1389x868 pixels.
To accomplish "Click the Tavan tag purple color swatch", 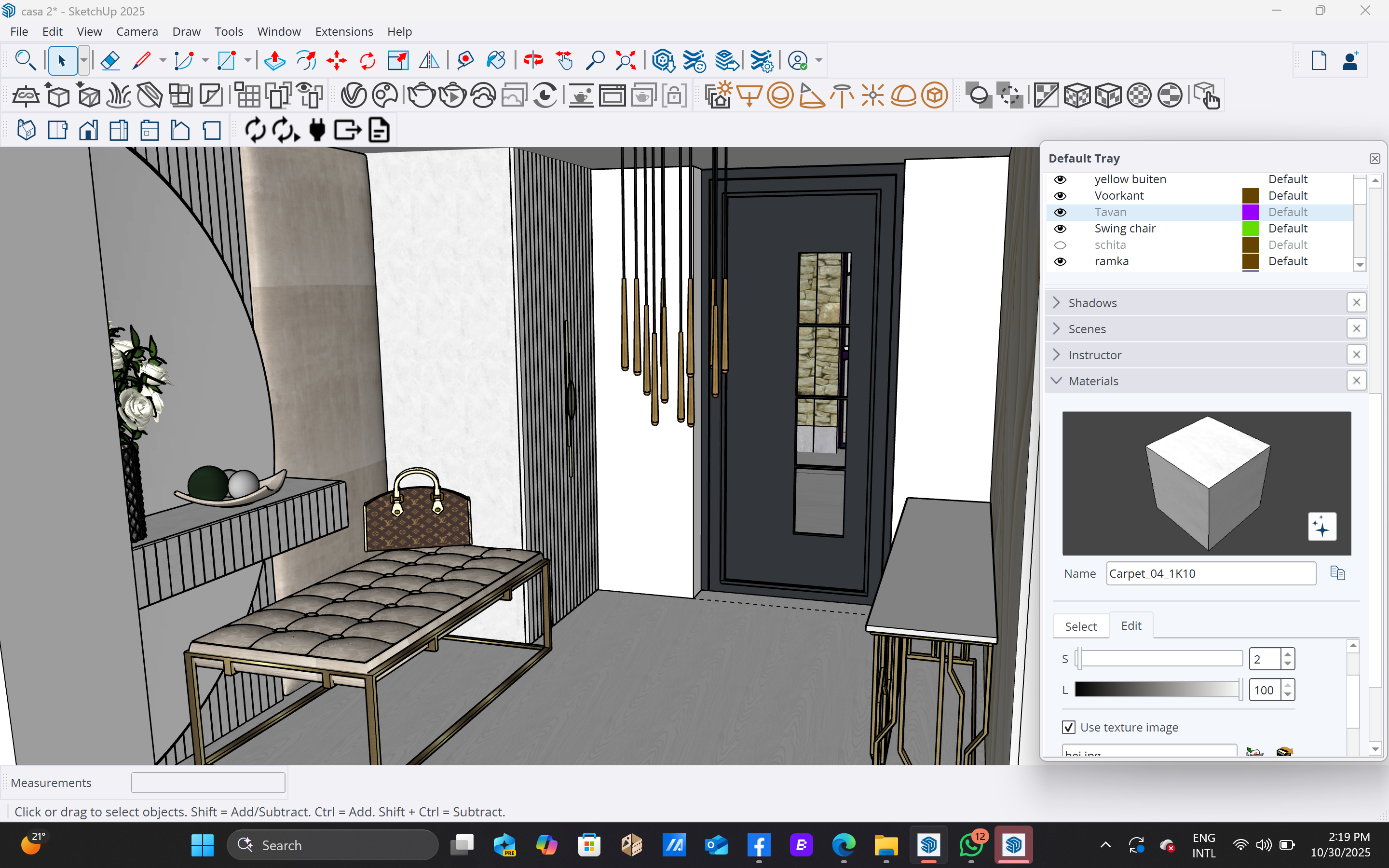I will click(x=1250, y=212).
